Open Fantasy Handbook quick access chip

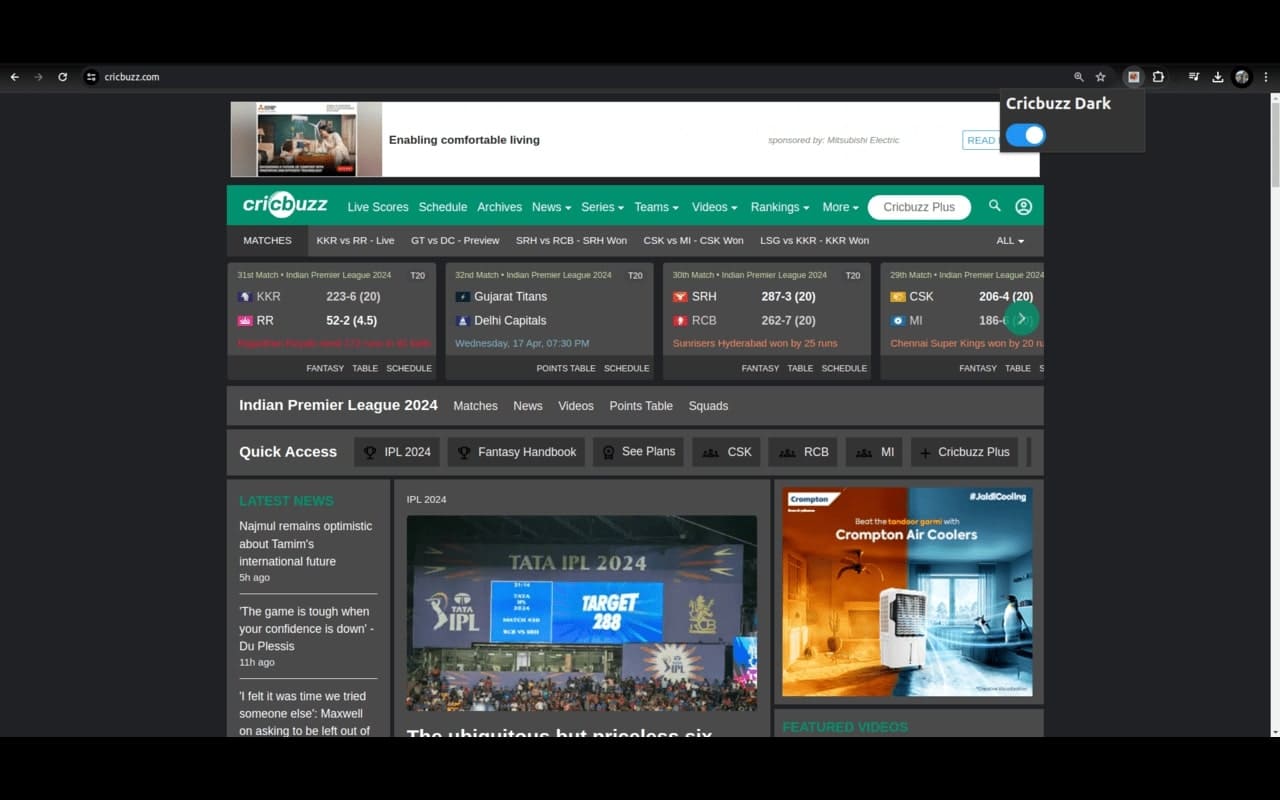(x=516, y=452)
